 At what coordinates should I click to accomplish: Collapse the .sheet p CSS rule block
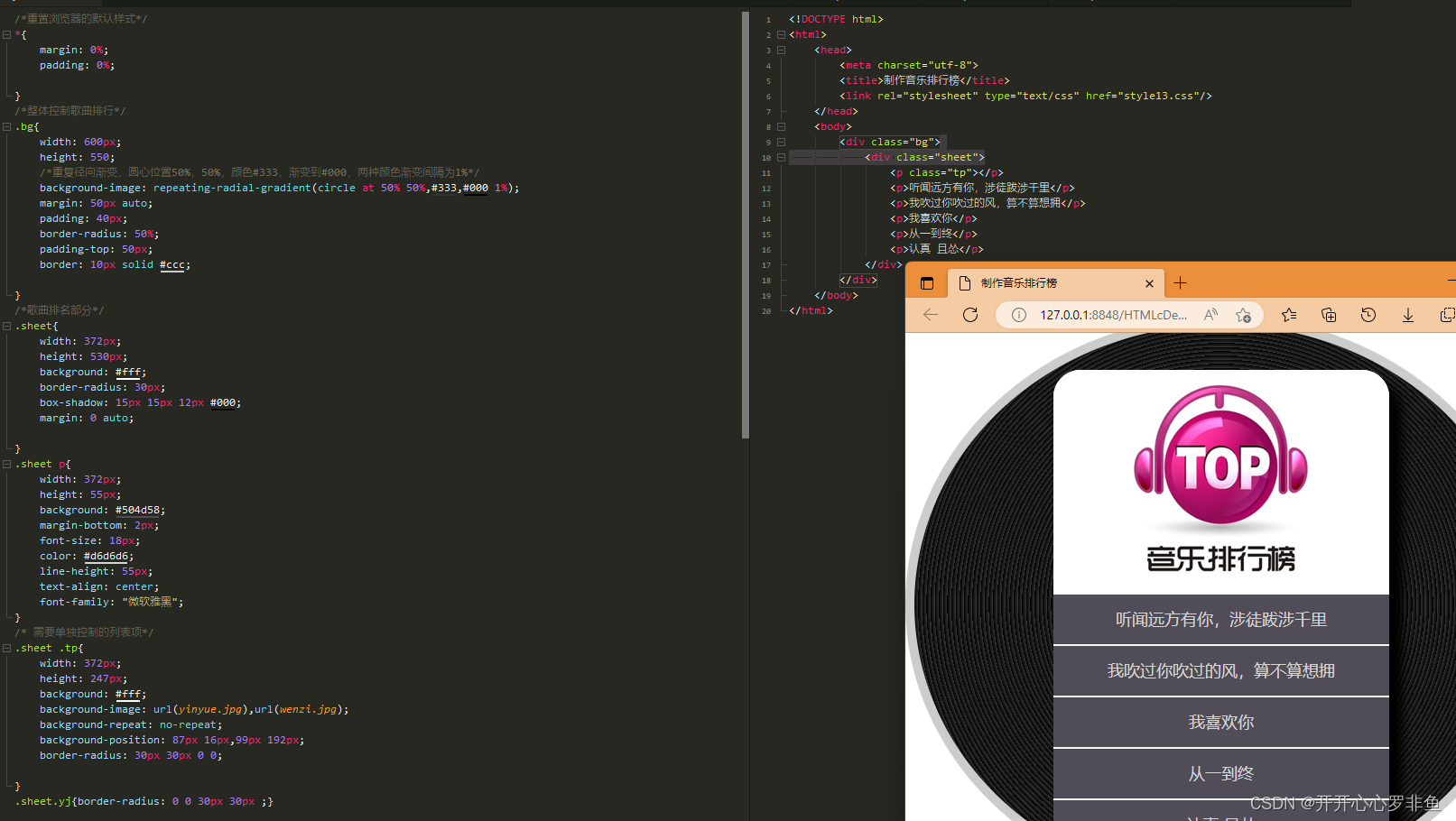coord(7,465)
